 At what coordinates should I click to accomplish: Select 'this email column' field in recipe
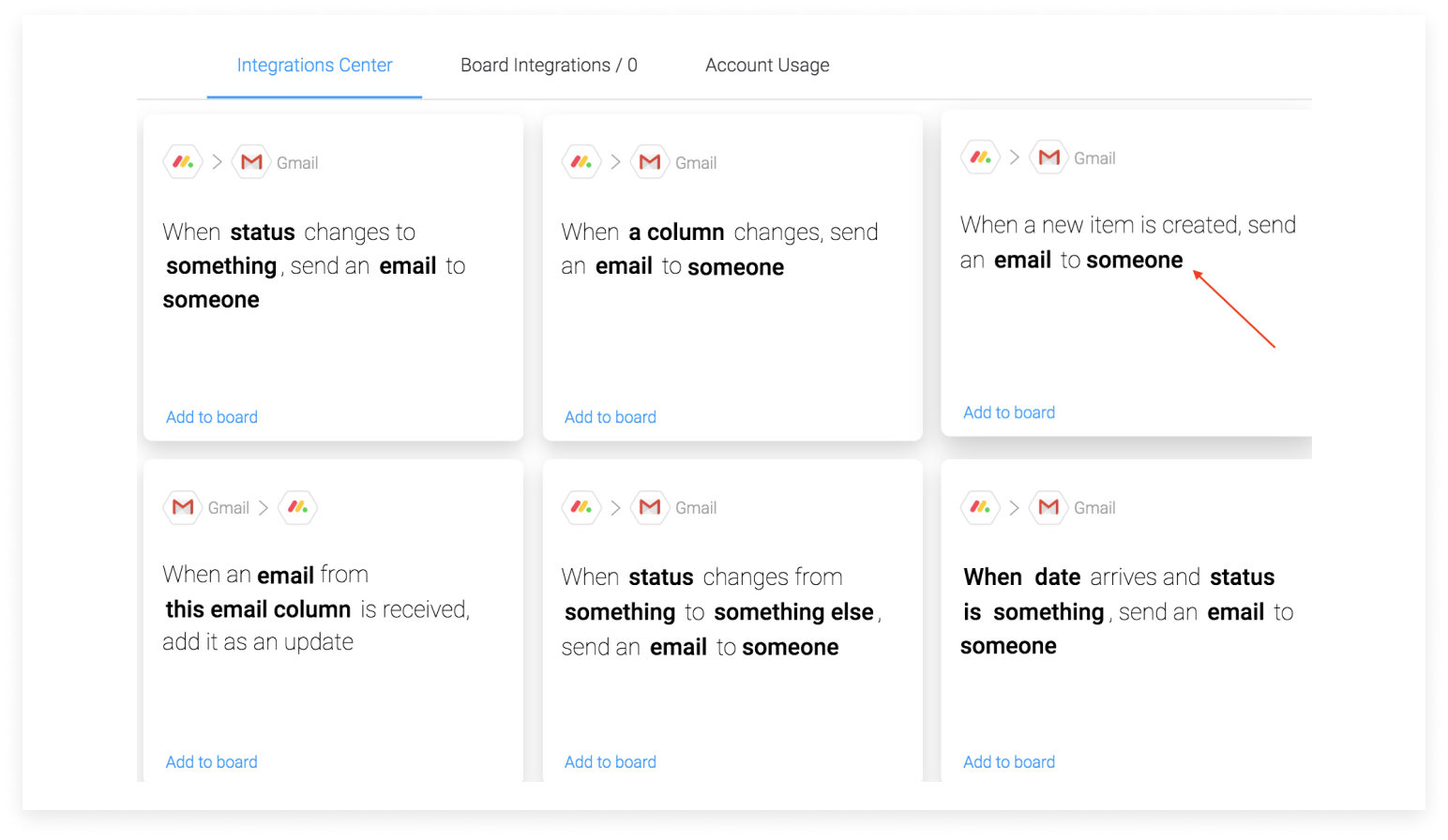pos(258,609)
